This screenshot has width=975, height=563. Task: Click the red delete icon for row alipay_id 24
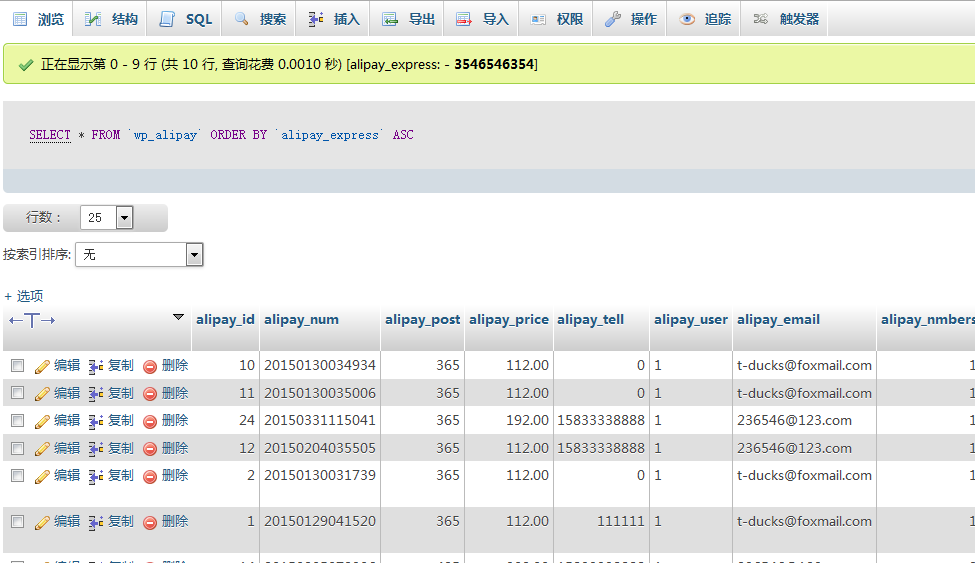[x=150, y=421]
